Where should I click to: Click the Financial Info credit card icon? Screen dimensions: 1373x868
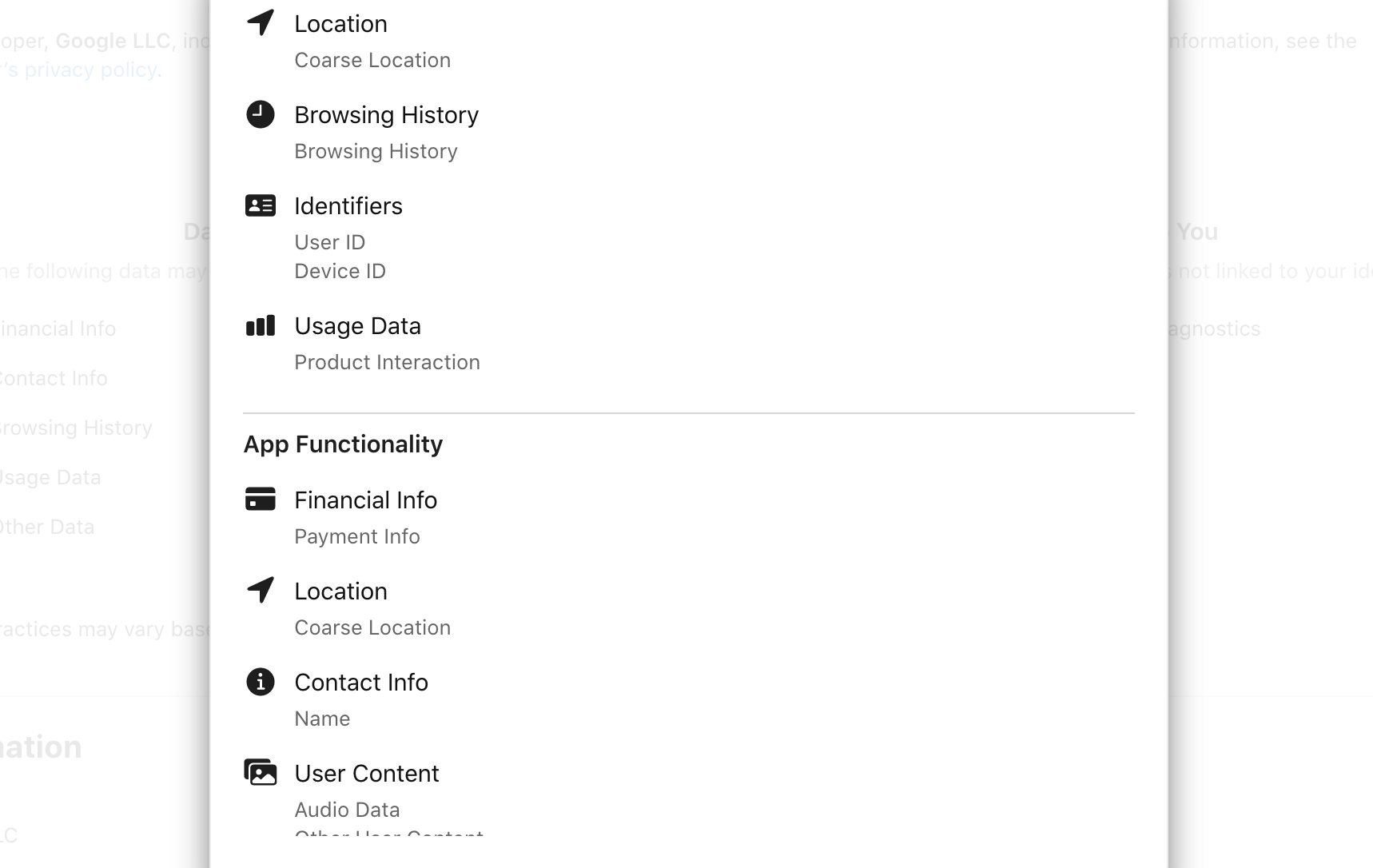(261, 499)
